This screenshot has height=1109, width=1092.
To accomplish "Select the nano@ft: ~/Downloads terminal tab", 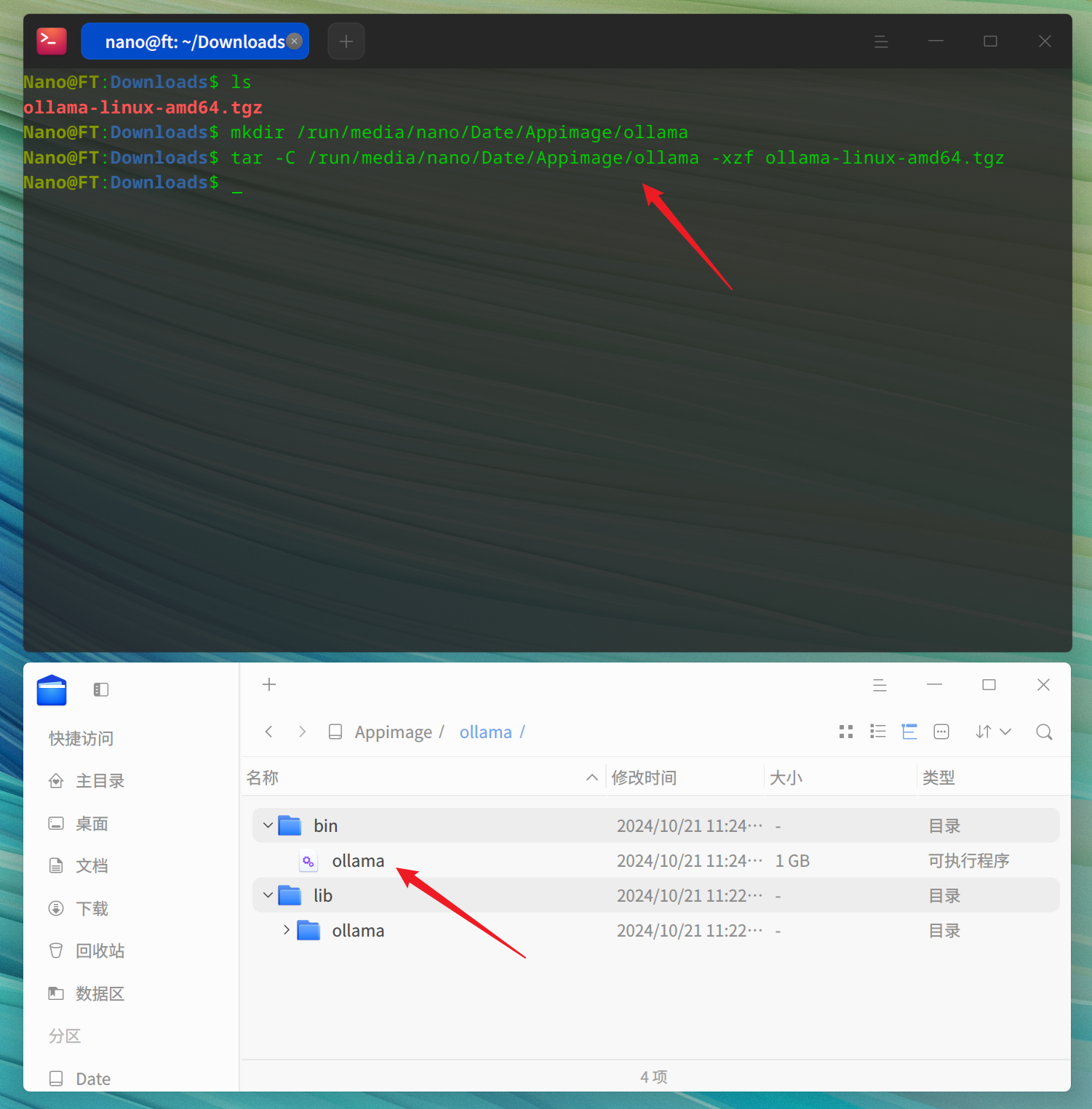I will [195, 41].
